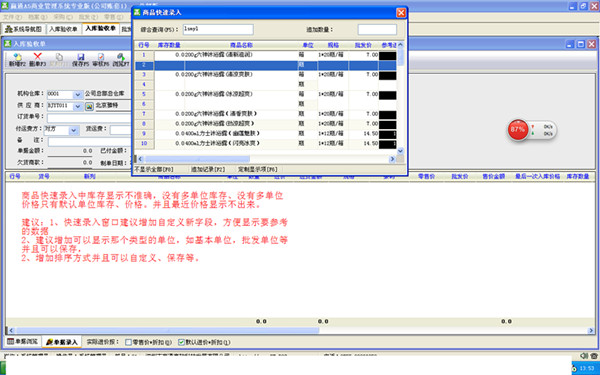Click the dialog vertical scrollbar down arrow
600x375 pixels.
click(400, 151)
